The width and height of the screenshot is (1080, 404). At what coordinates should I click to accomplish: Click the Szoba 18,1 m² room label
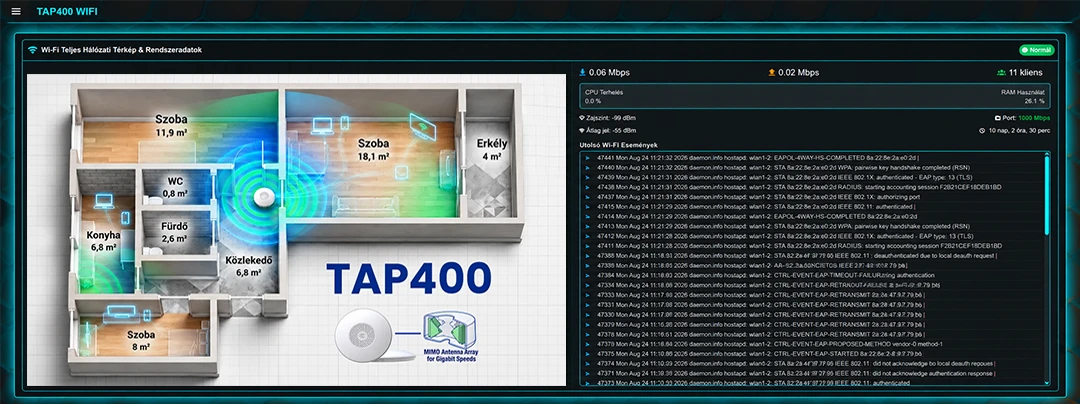pos(373,149)
